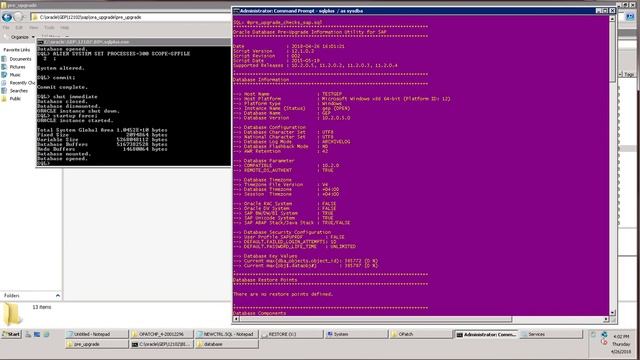Image resolution: width=640 pixels, height=360 pixels.
Task: Open Searches in Favorite Links
Action: pos(19,91)
